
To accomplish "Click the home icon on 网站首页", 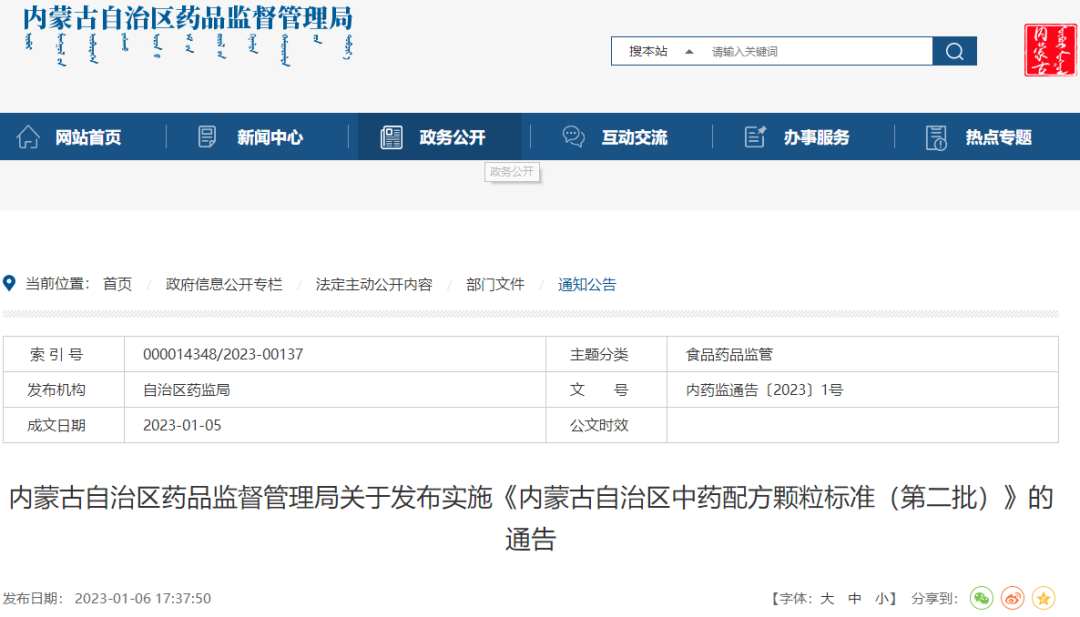I will click(x=29, y=137).
